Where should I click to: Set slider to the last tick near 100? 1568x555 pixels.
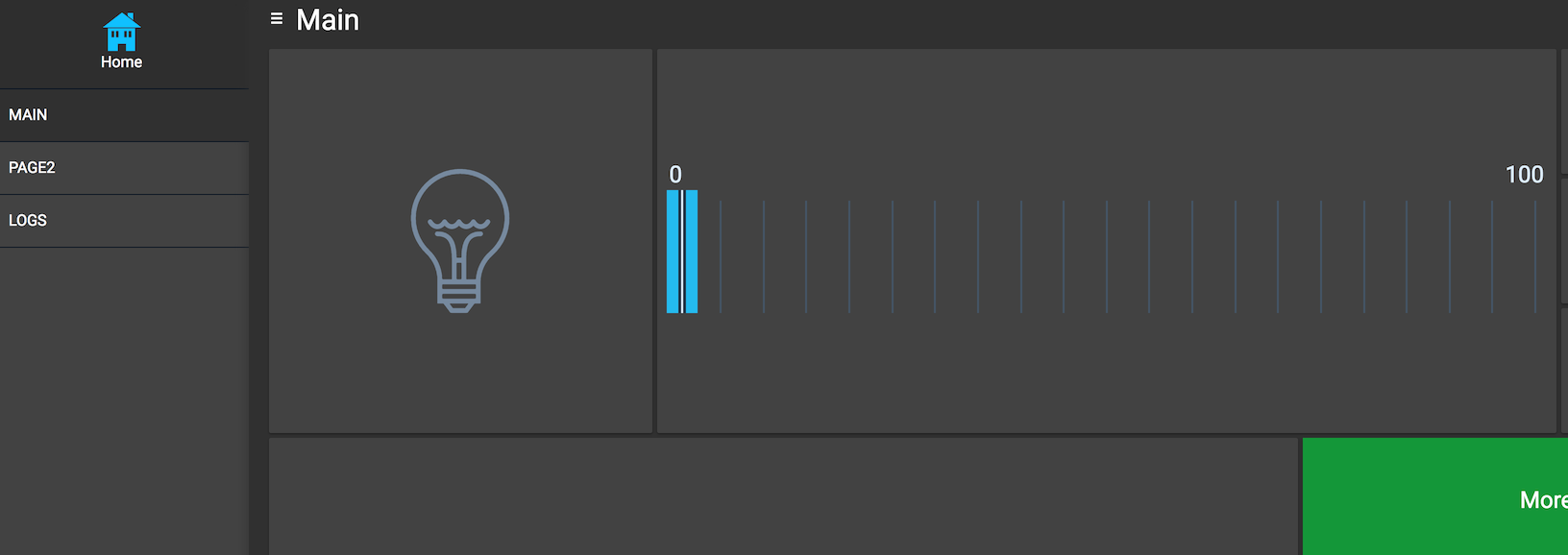pos(1534,256)
